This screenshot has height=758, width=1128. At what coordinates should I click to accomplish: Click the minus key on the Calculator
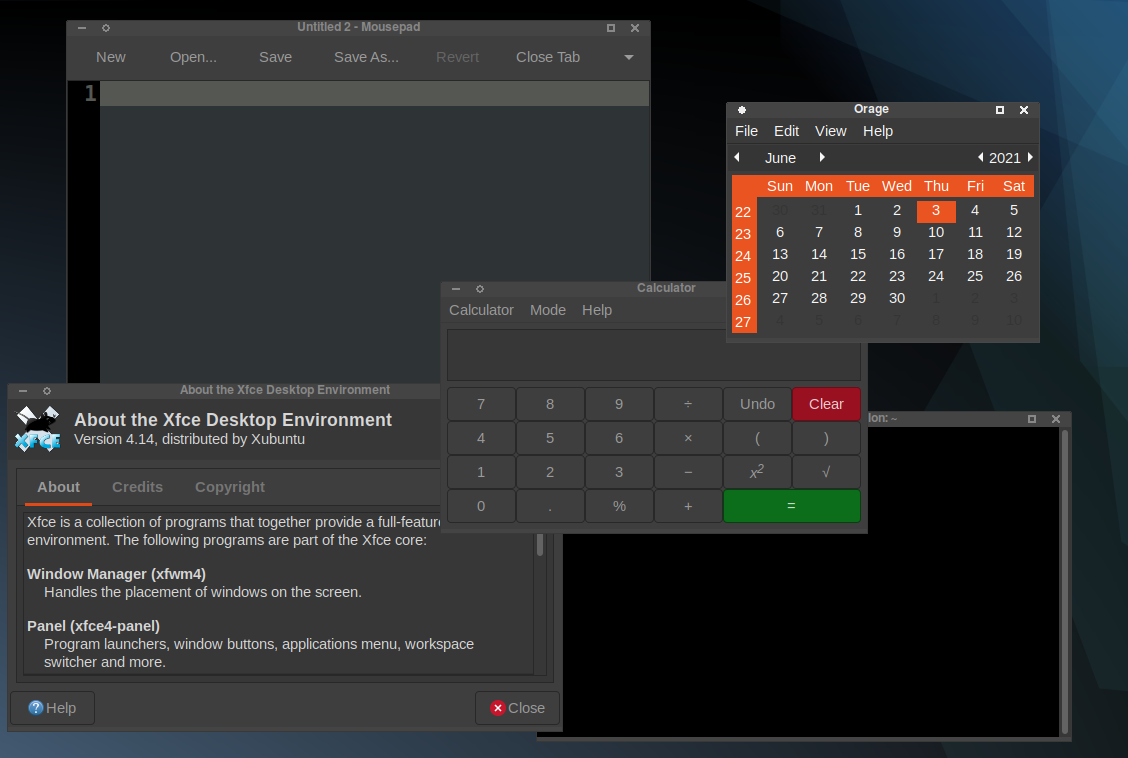click(688, 472)
